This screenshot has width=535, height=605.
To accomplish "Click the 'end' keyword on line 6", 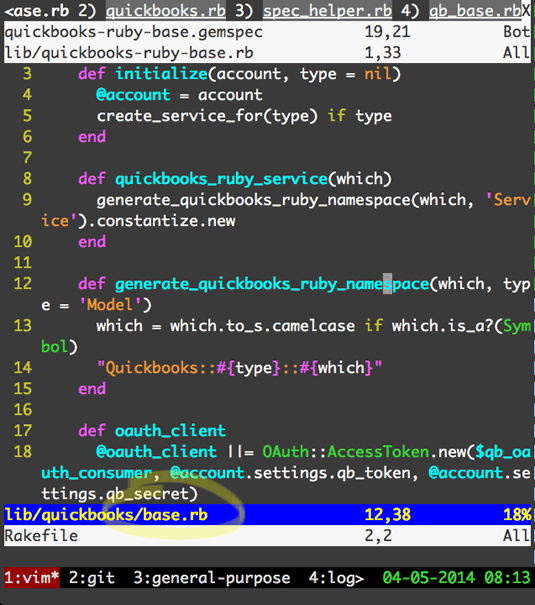I will pyautogui.click(x=92, y=137).
